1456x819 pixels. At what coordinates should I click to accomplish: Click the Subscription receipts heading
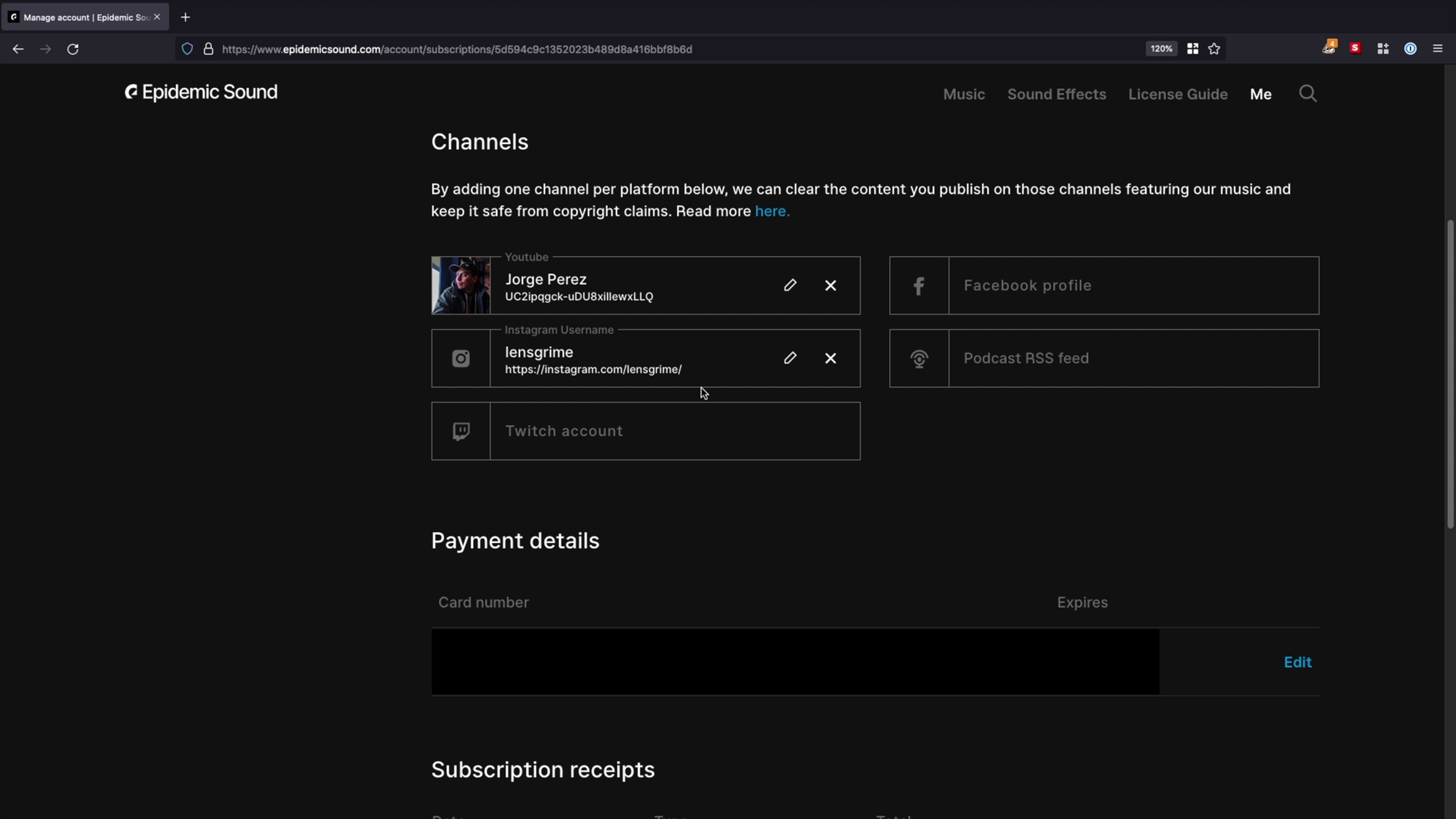[542, 769]
